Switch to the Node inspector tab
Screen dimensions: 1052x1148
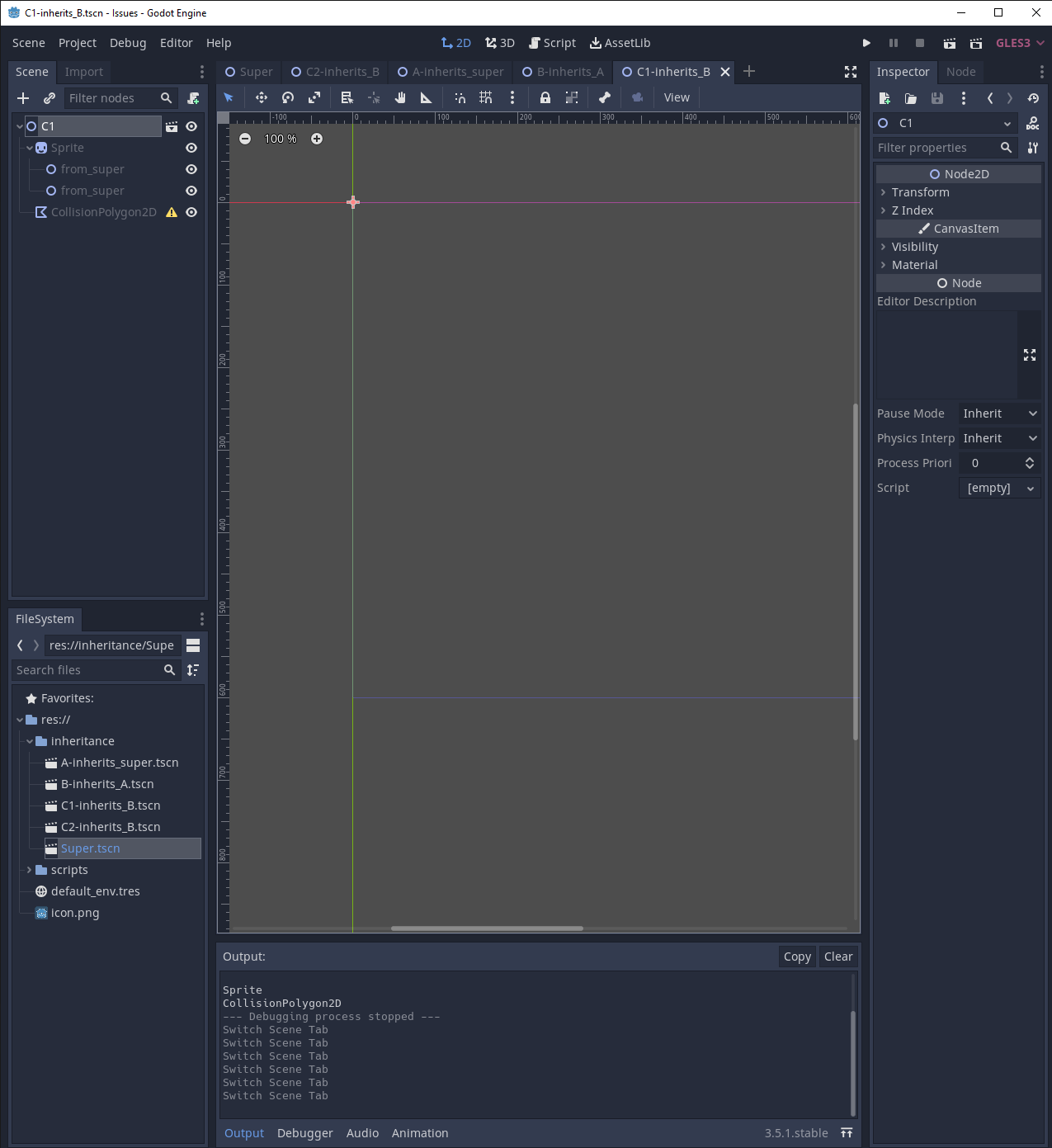coord(961,72)
